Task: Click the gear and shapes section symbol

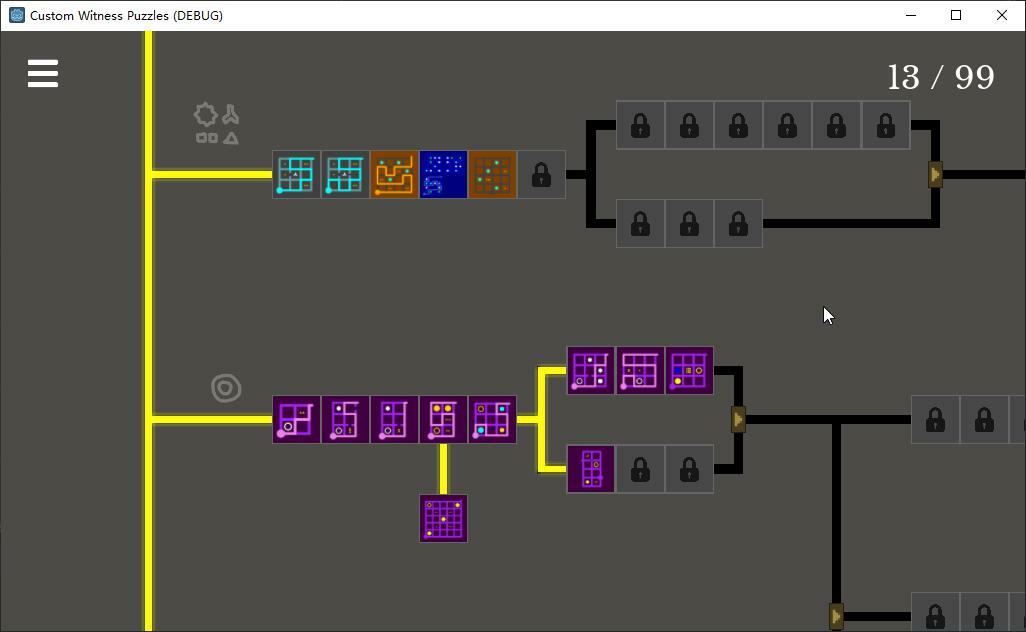Action: click(x=217, y=124)
